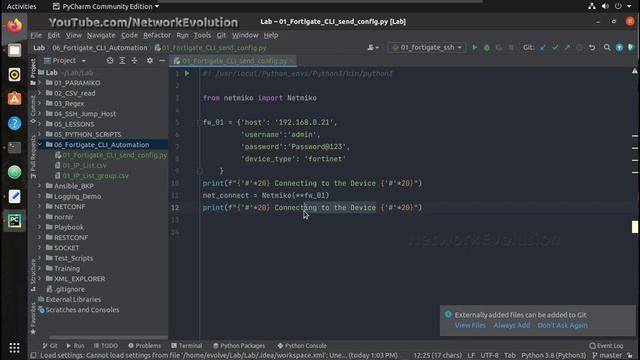Screen dimensions: 640x360
Task: Expand the Ansible_BKP folder
Action: [x=40, y=186]
